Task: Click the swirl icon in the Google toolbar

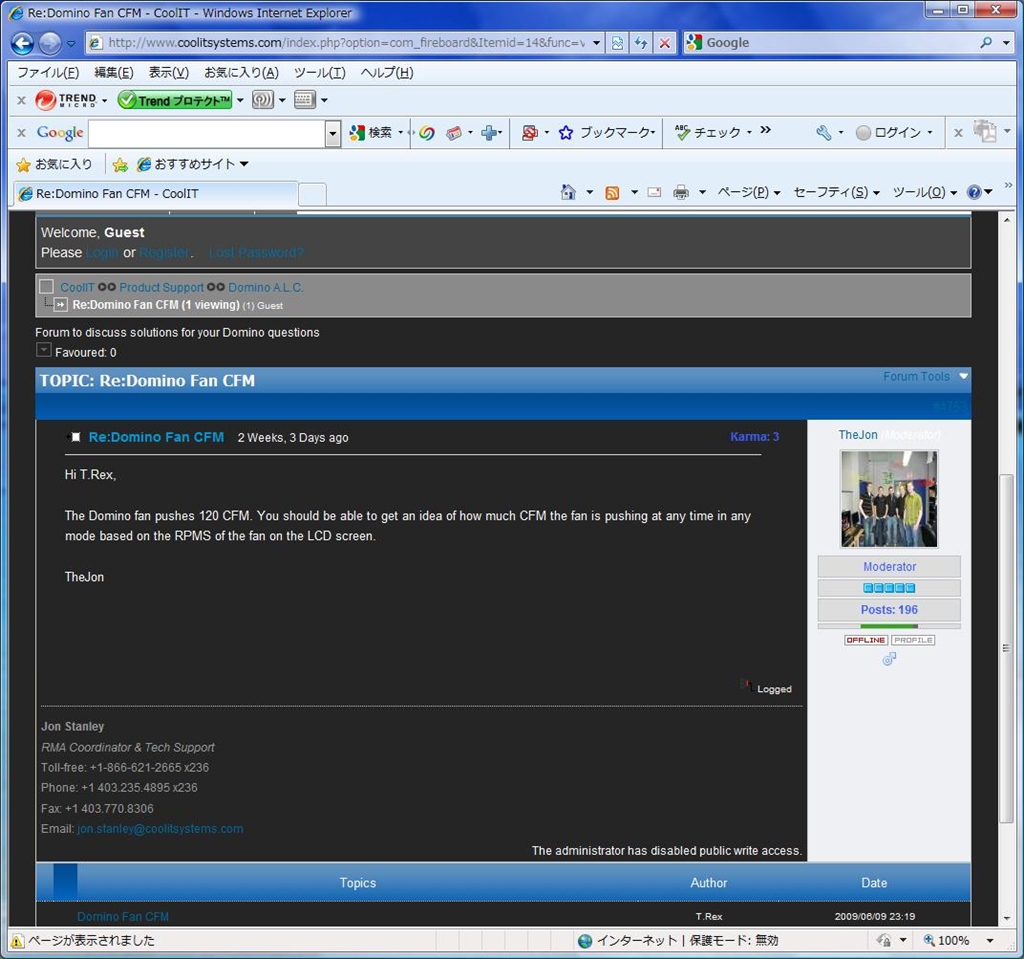Action: pos(427,133)
